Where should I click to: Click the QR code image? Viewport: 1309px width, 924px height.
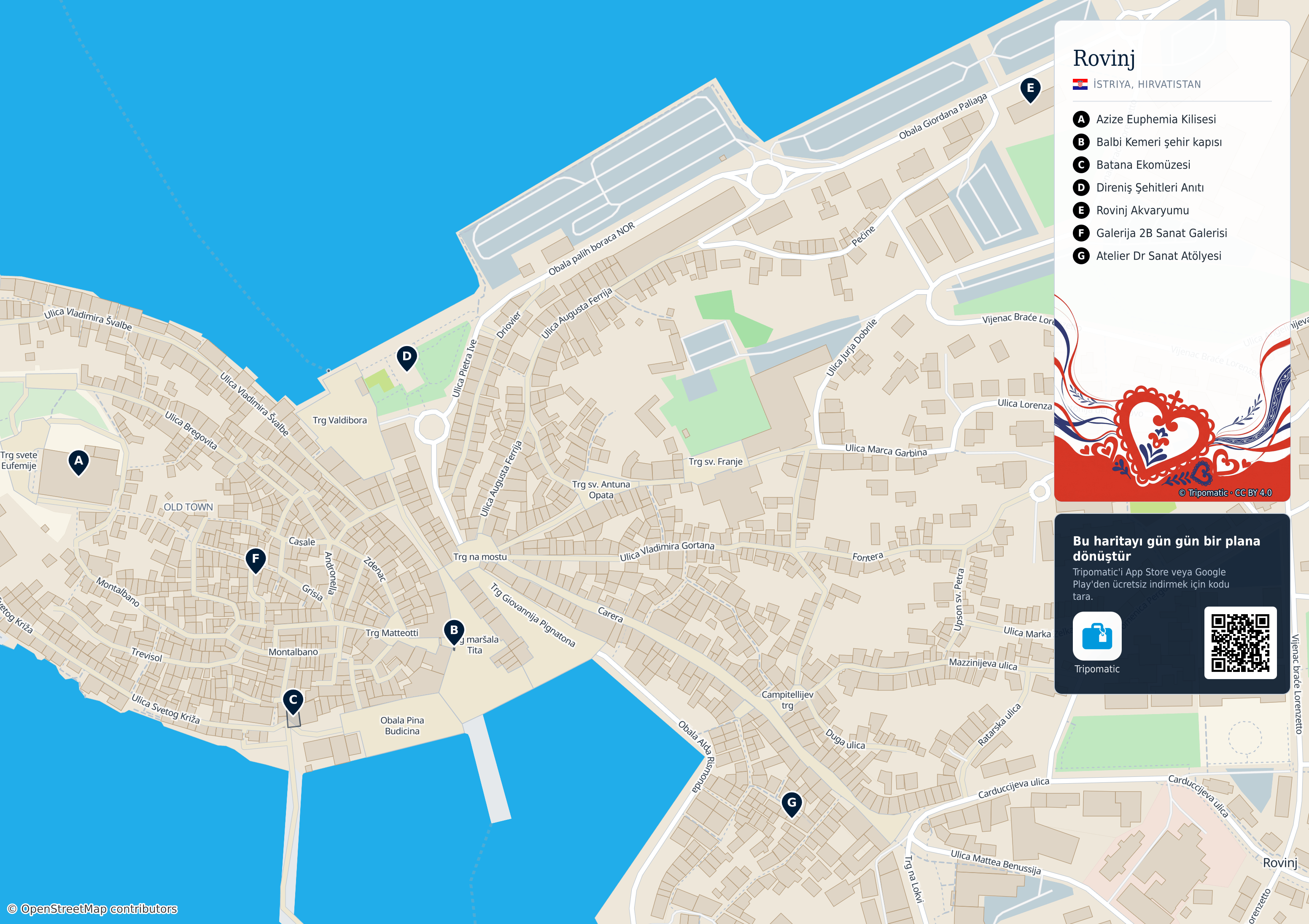(x=1240, y=642)
